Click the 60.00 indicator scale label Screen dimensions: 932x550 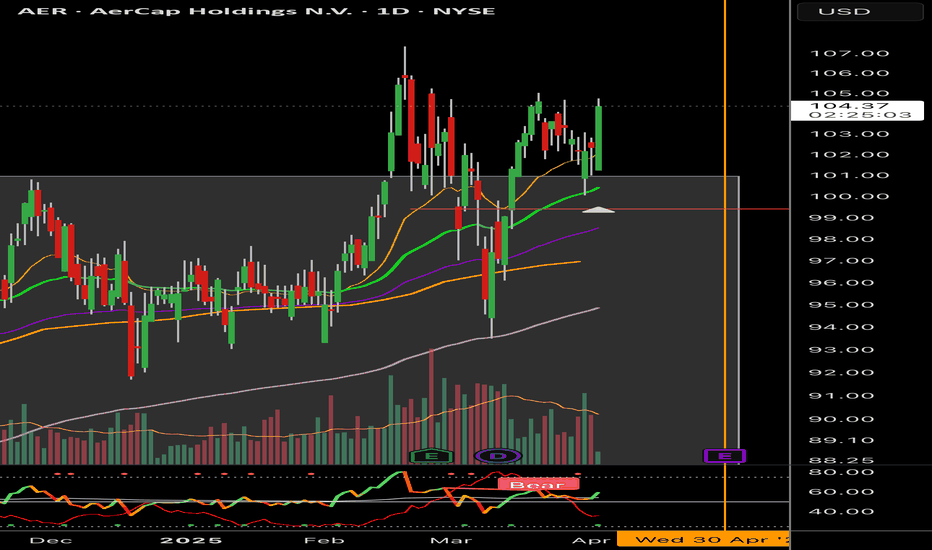[x=842, y=492]
